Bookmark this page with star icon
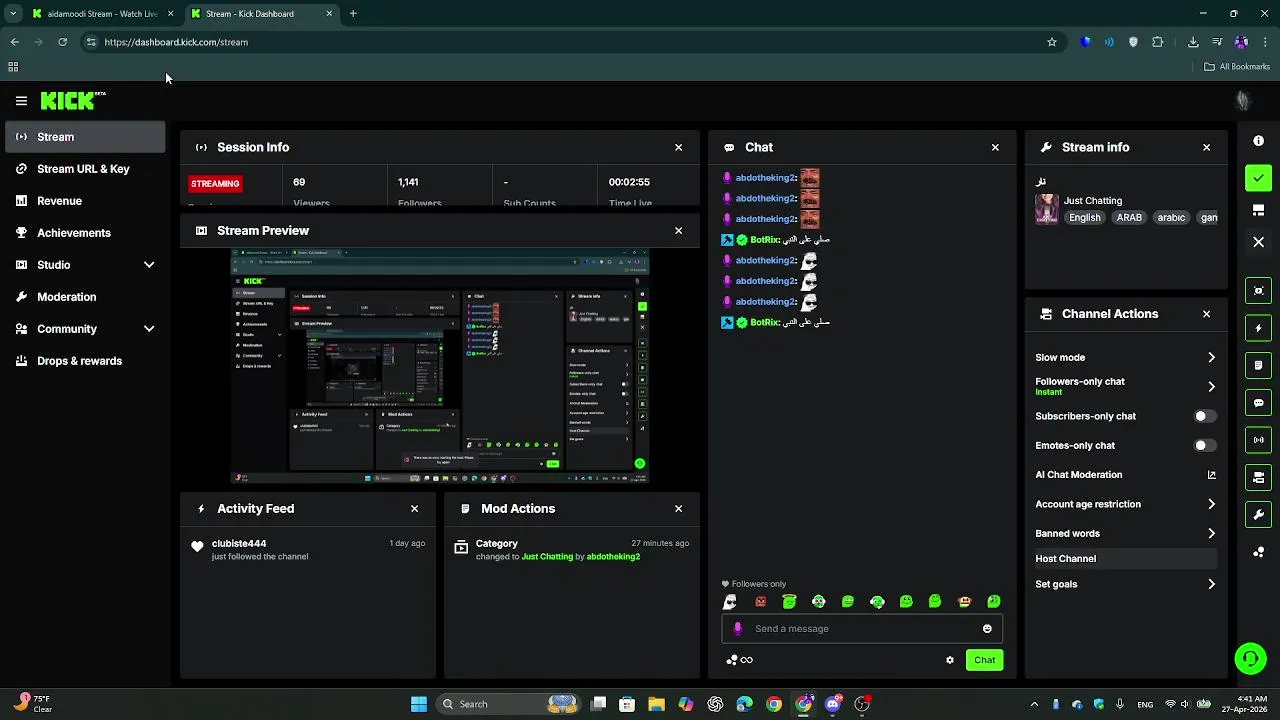This screenshot has height=720, width=1280. click(x=1051, y=42)
